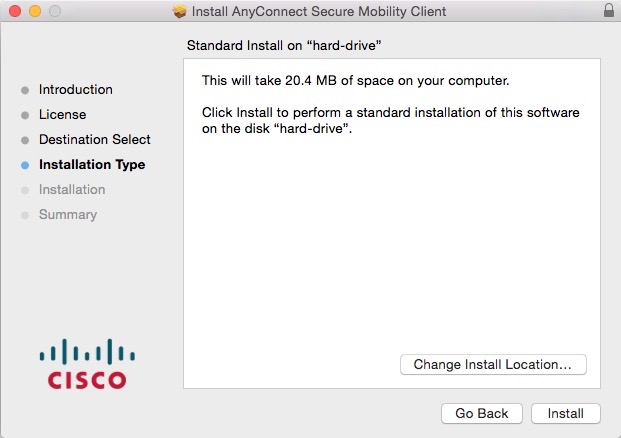
Task: Click the red CISCO wordmark
Action: point(87,380)
